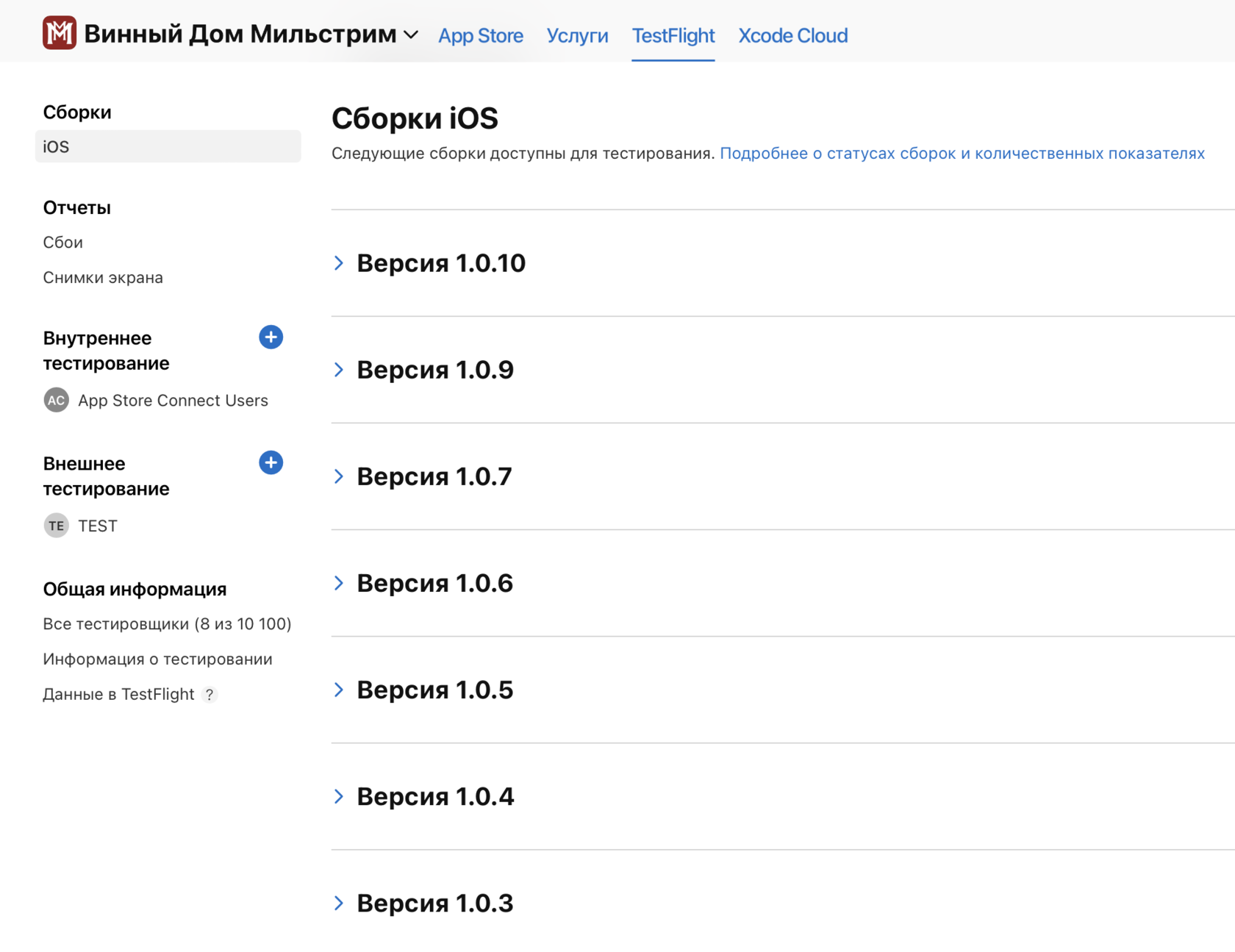
Task: Select the TE avatar of TEST group
Action: tap(56, 526)
